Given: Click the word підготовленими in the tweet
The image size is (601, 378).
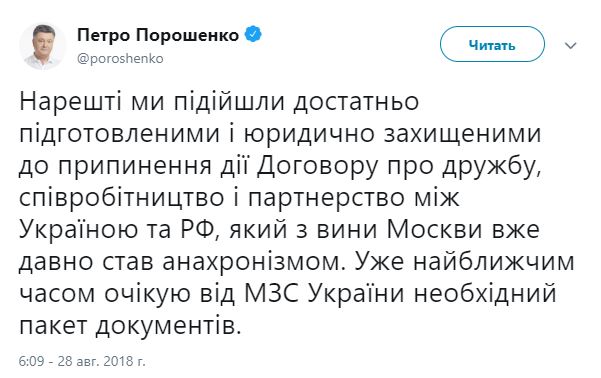Looking at the screenshot, I should pyautogui.click(x=120, y=135).
